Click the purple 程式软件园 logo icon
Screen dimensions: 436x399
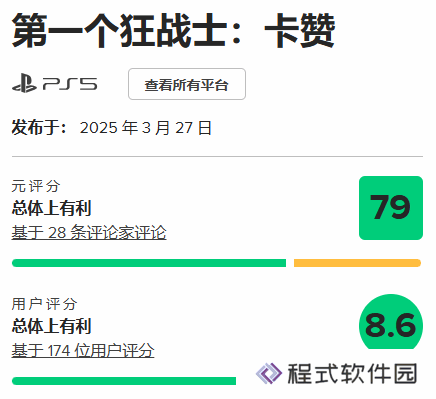pos(269,373)
